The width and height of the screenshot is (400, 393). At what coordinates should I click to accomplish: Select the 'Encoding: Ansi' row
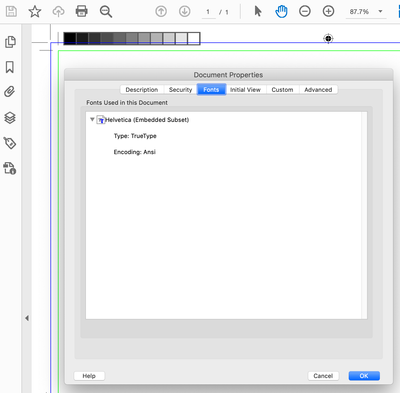135,152
